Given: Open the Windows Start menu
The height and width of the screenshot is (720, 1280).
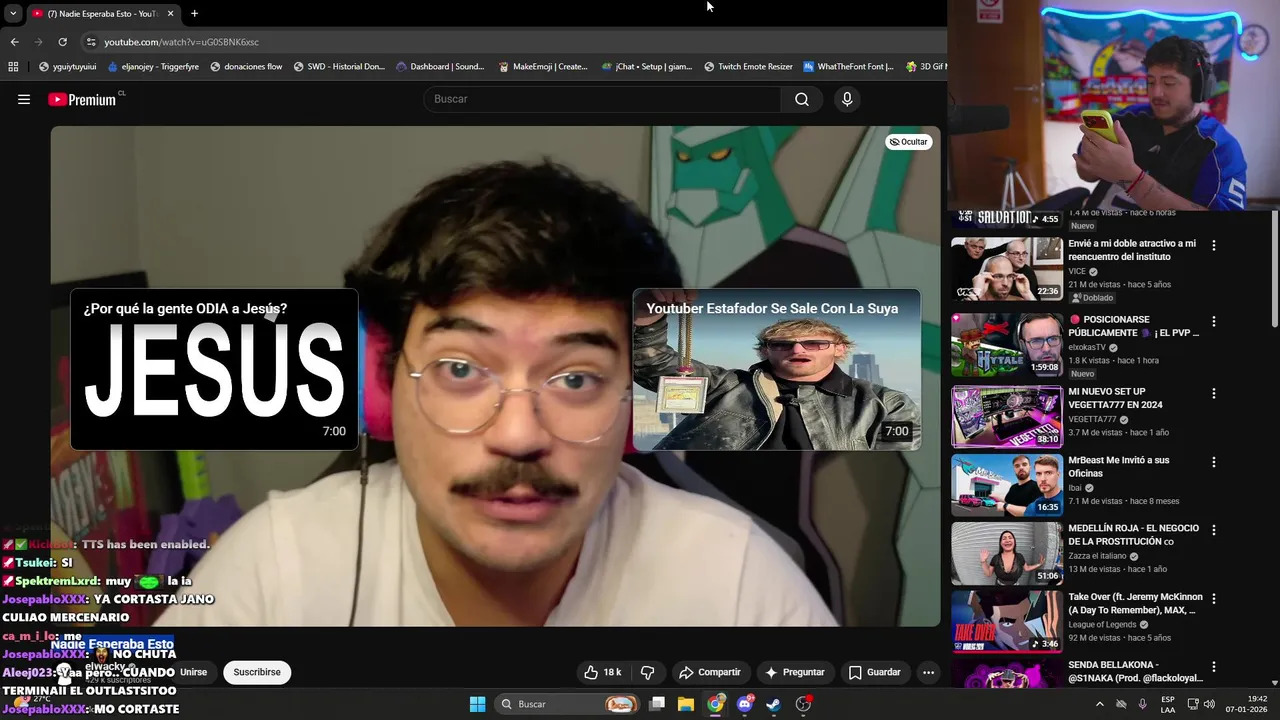Looking at the screenshot, I should click(x=477, y=704).
